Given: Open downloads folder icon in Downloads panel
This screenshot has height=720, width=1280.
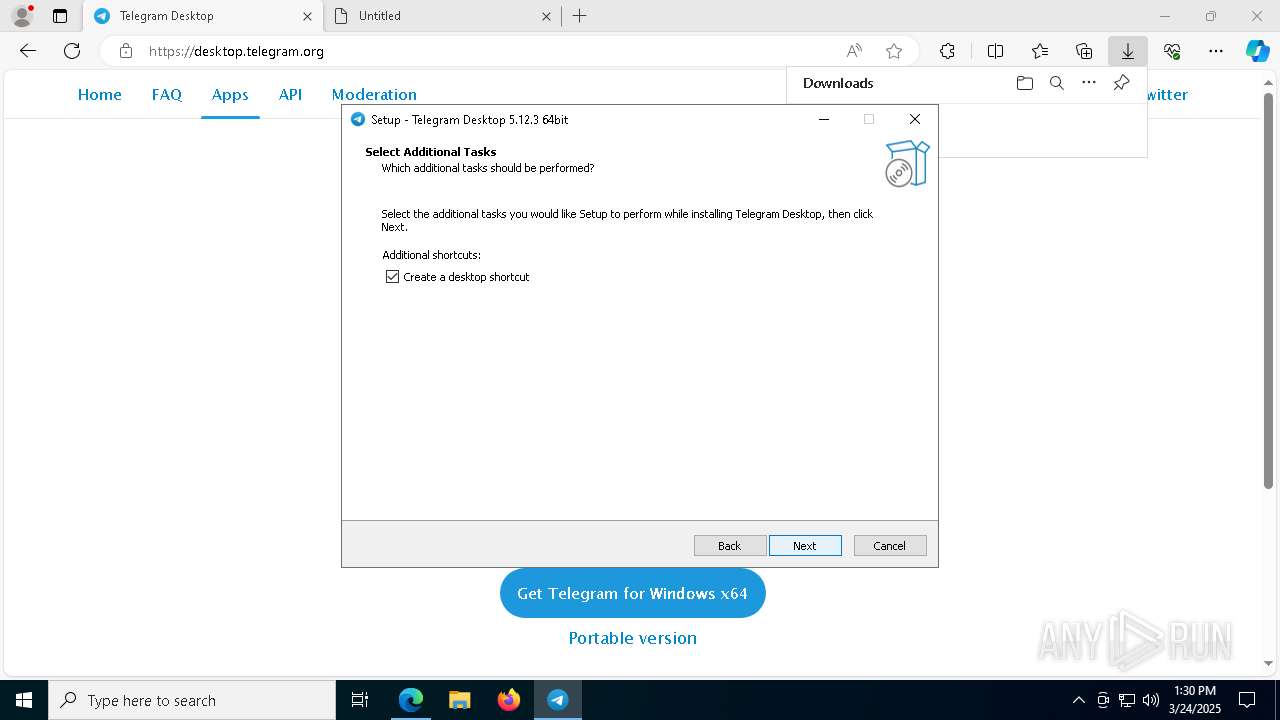Looking at the screenshot, I should (x=1024, y=83).
